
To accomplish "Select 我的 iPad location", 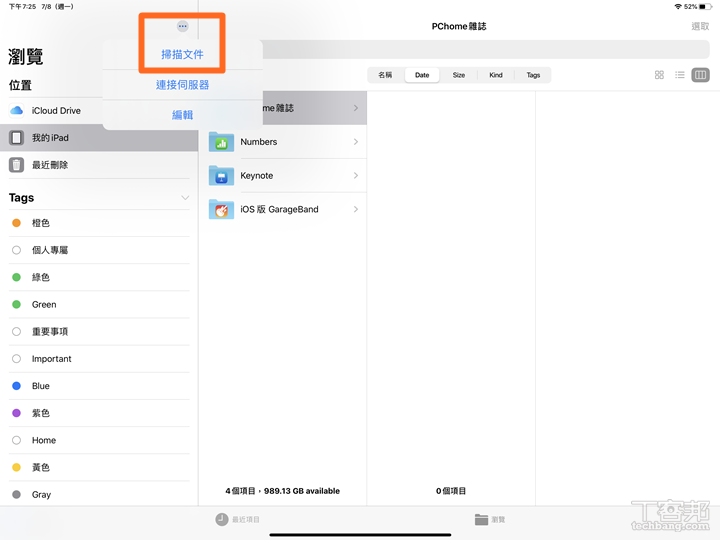I will pos(99,138).
